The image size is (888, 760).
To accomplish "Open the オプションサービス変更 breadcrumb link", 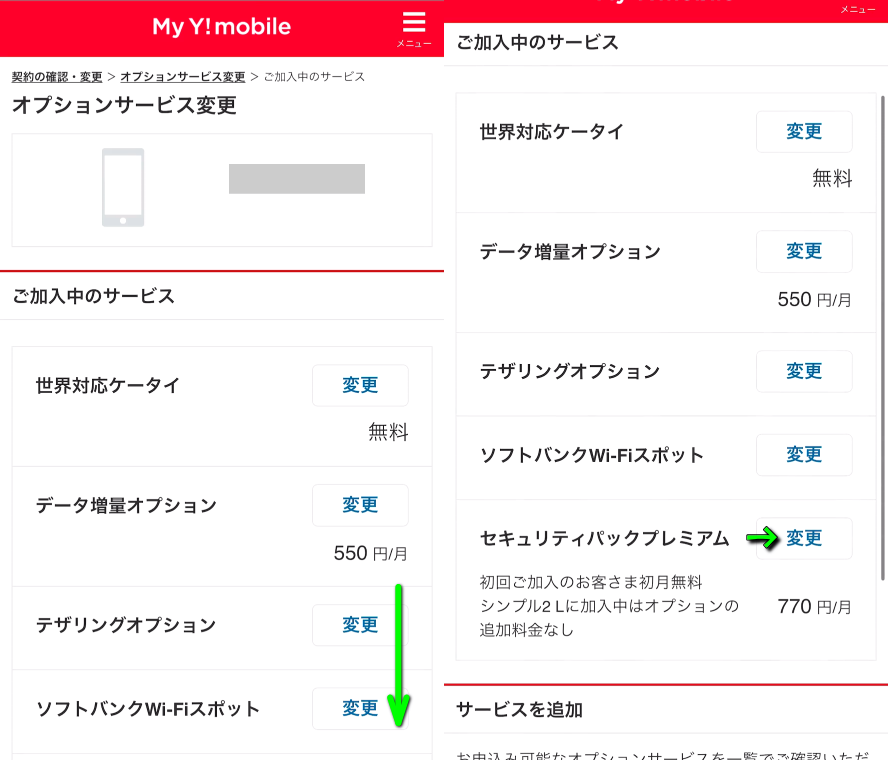I will 183,76.
